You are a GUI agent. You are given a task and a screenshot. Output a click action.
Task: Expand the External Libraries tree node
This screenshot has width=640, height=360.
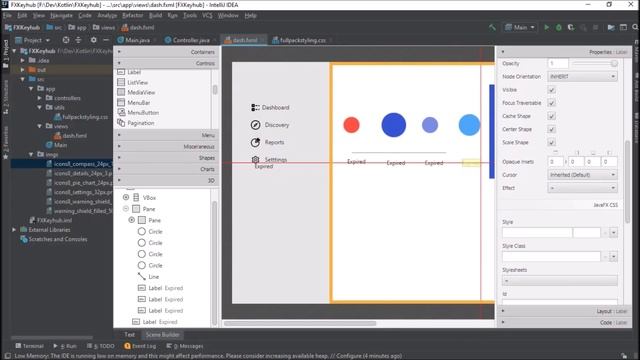click(14, 230)
